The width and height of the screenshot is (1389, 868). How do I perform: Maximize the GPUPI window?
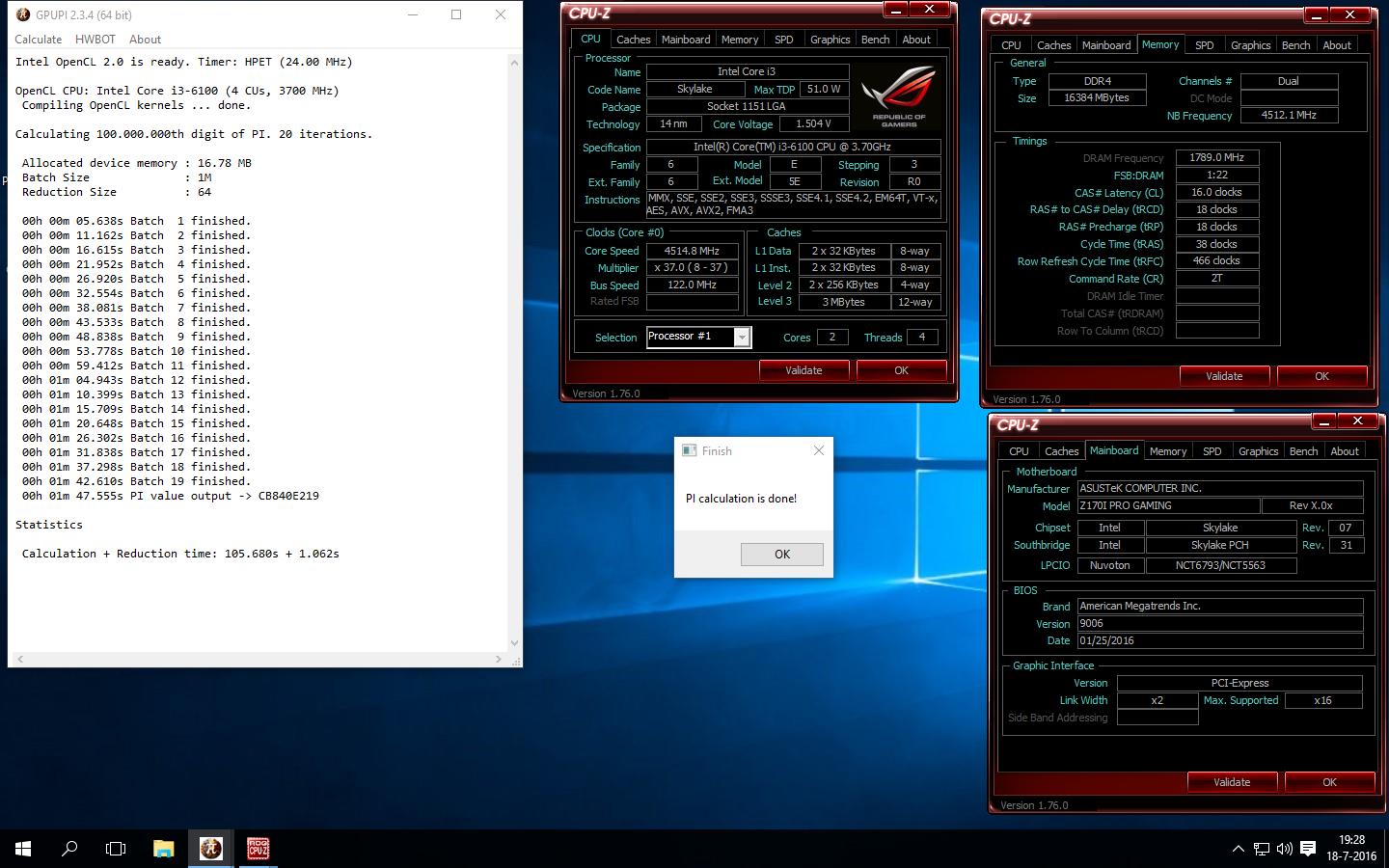tap(456, 14)
